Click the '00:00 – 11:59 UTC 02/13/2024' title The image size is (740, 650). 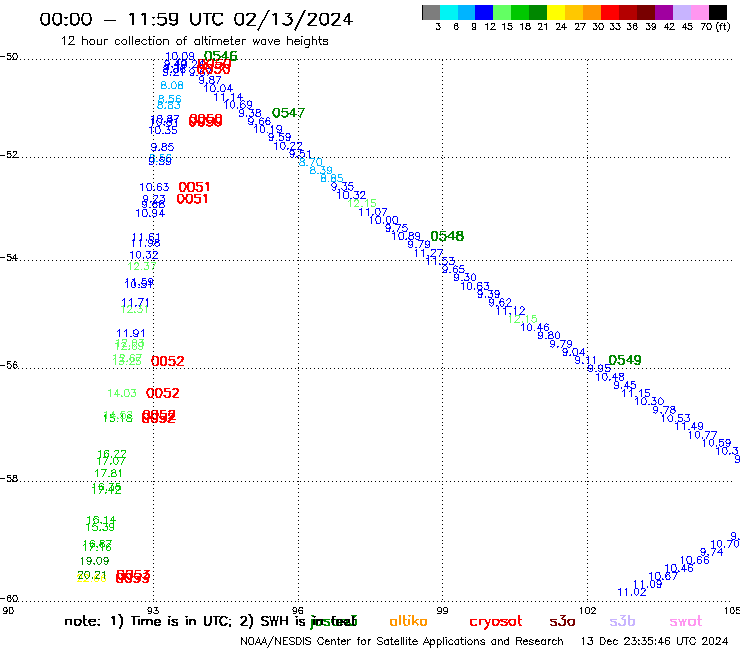click(x=196, y=19)
